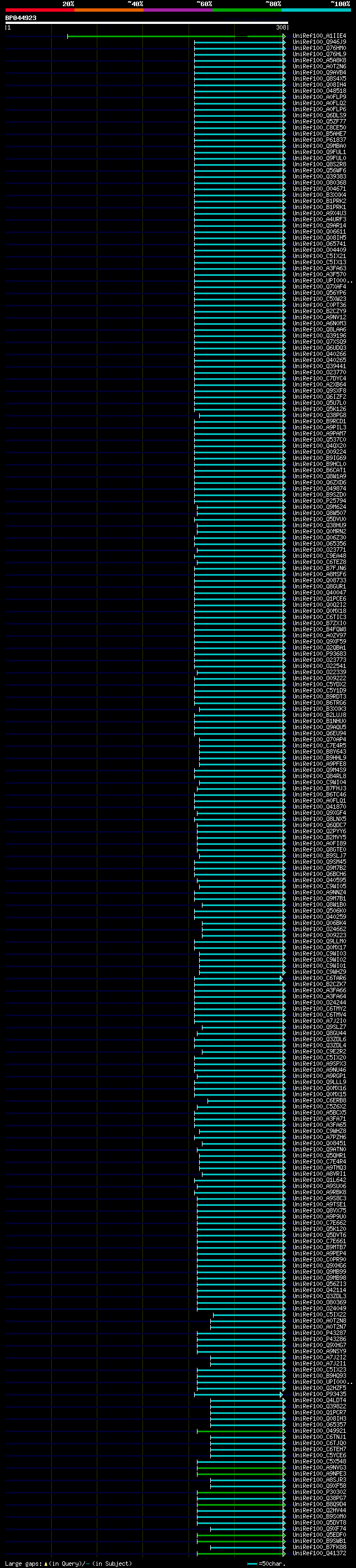
Task: Click hit UniRef100_A0FLP9
Action: pyautogui.click(x=319, y=97)
